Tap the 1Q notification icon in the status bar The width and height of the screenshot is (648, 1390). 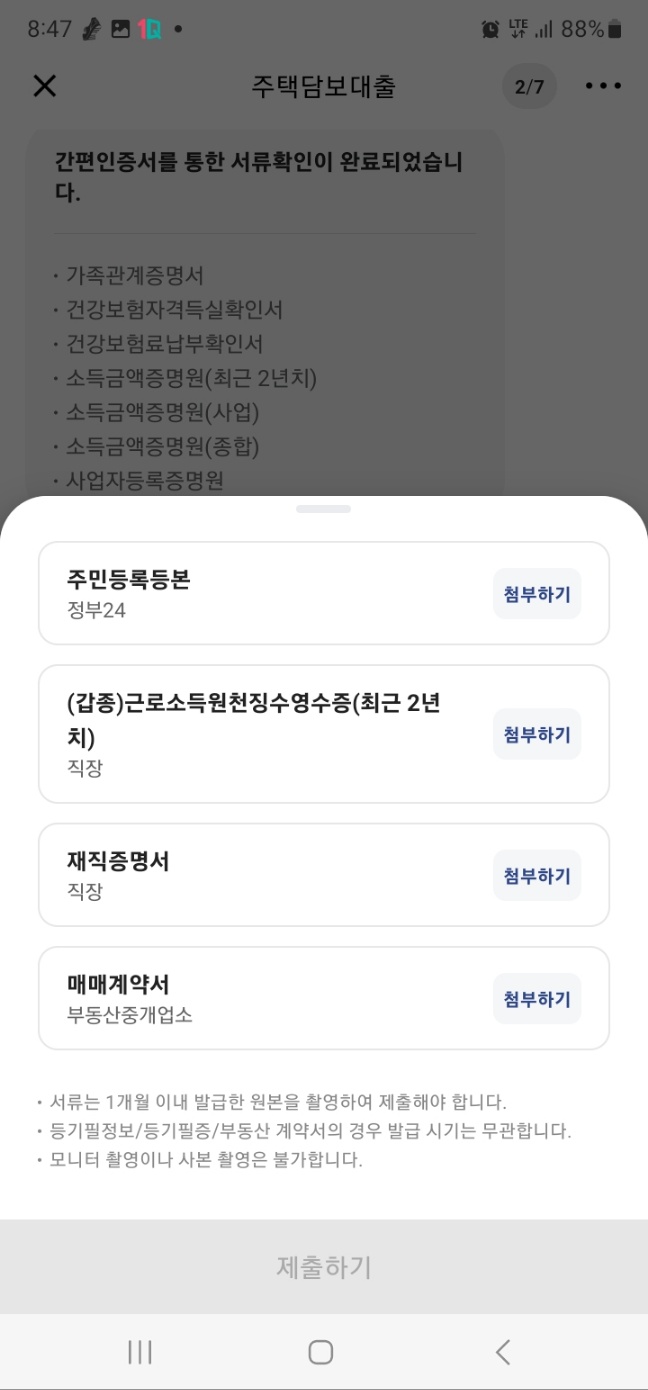pos(147,28)
